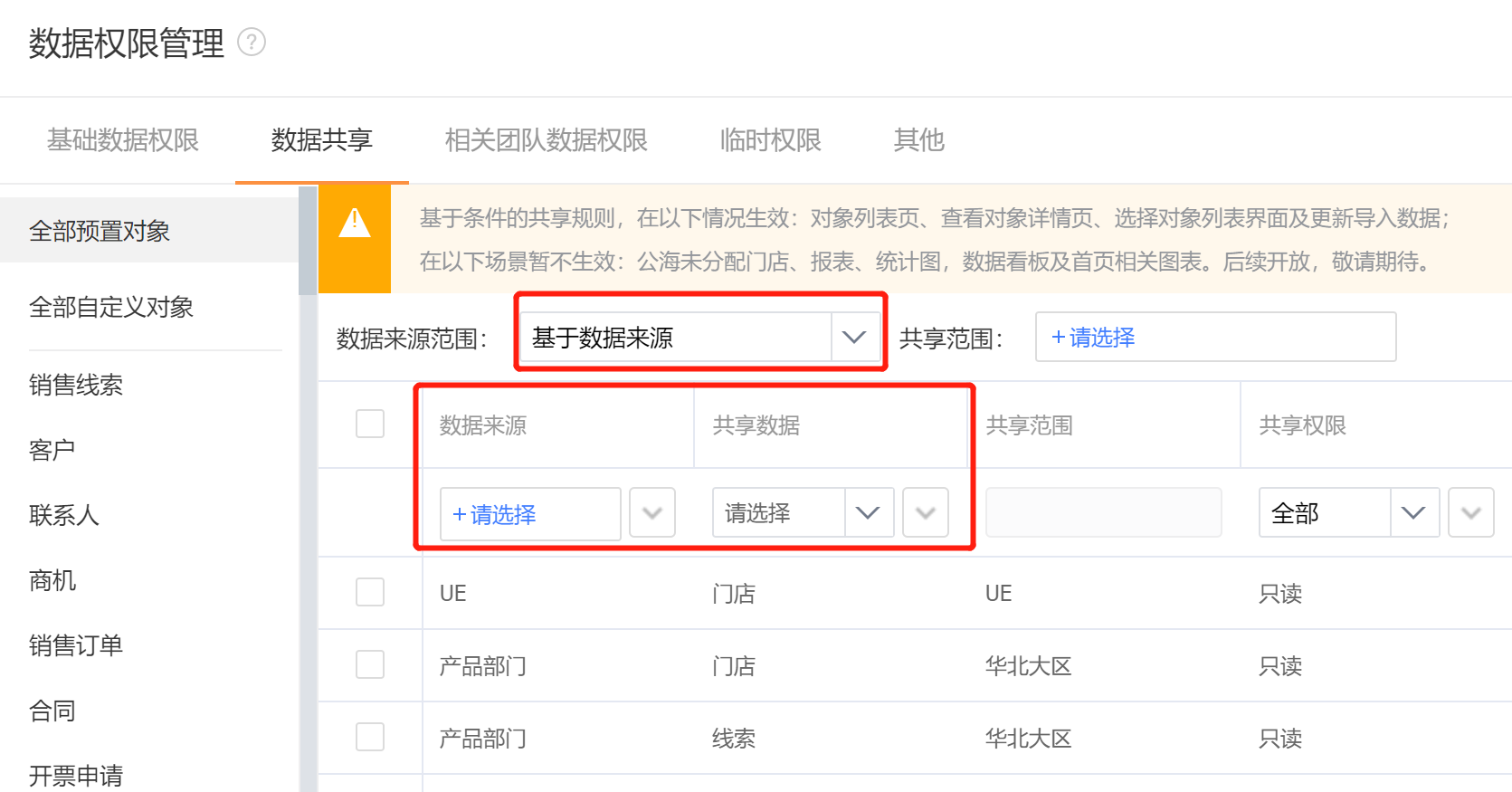
Task: Expand the chevron button beside 数据来源 filter
Action: click(x=652, y=512)
